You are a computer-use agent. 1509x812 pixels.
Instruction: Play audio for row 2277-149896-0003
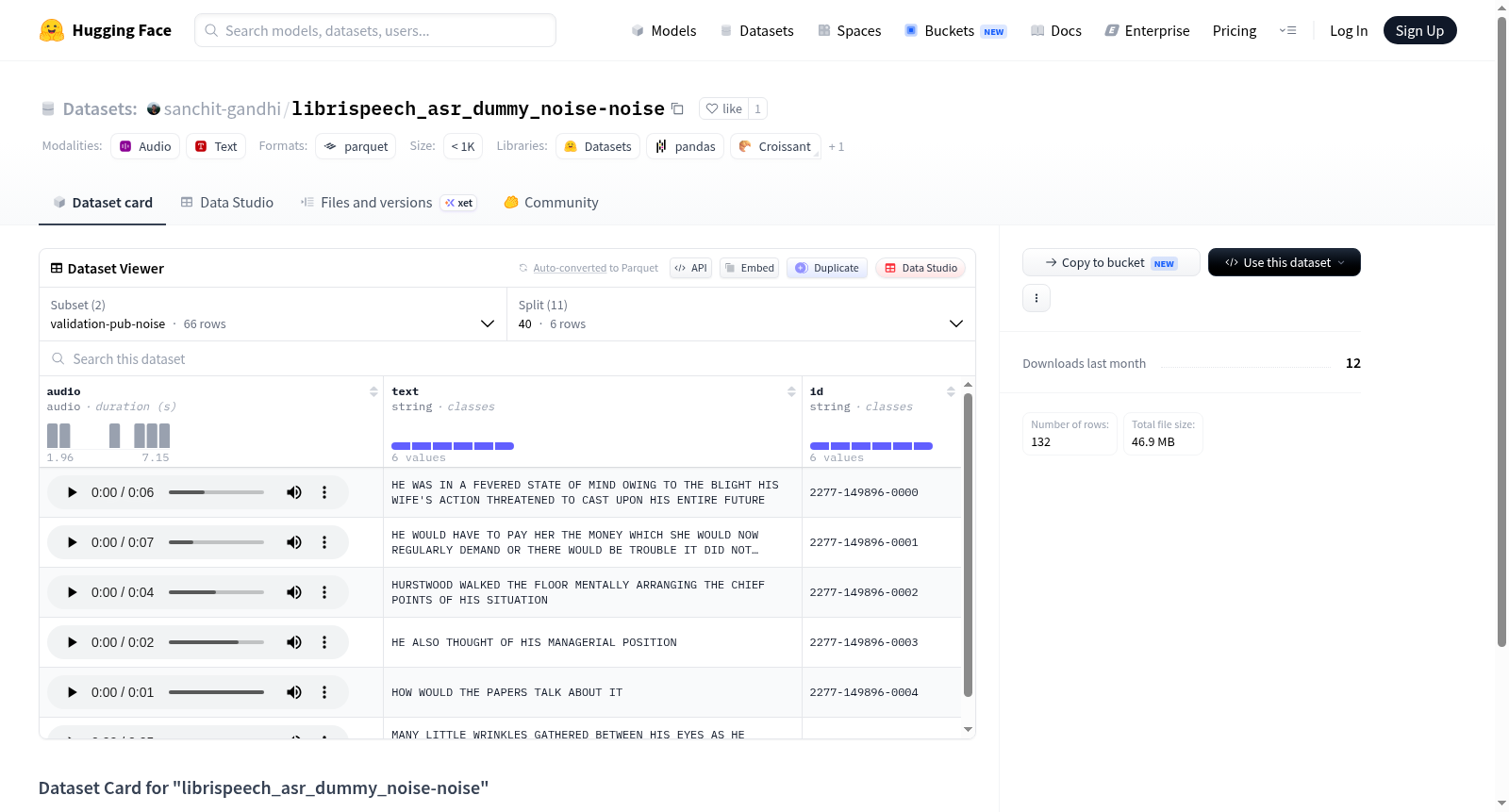[x=72, y=642]
